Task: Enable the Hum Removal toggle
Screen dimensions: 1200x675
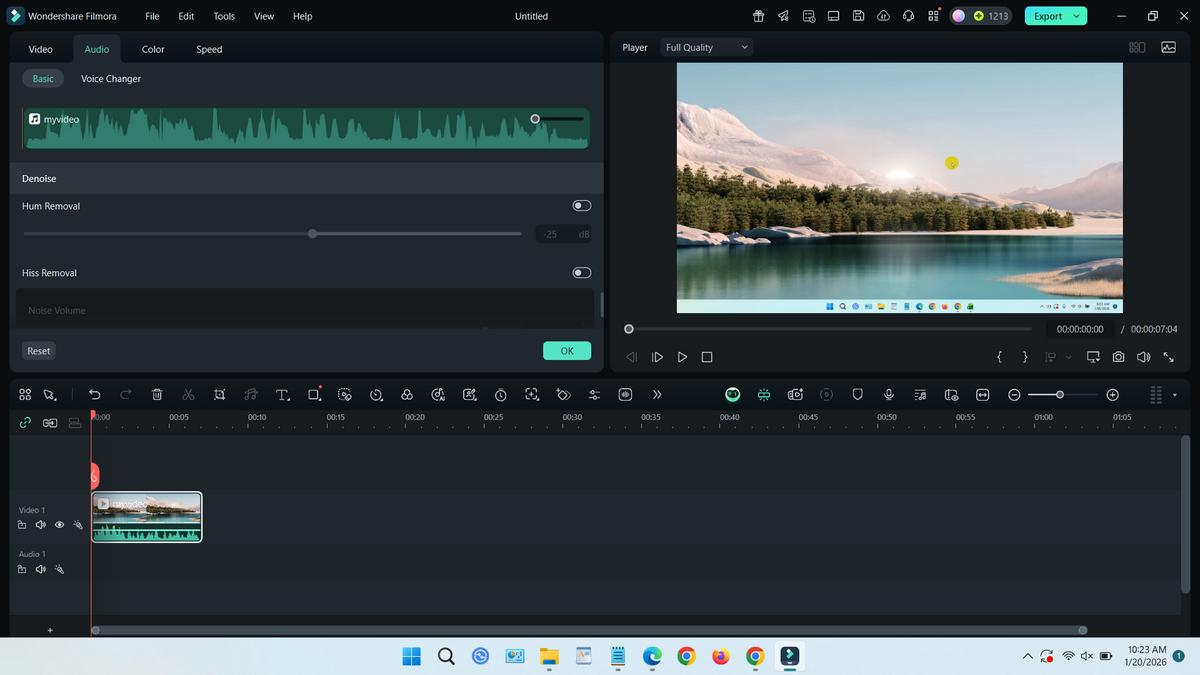Action: pos(581,205)
